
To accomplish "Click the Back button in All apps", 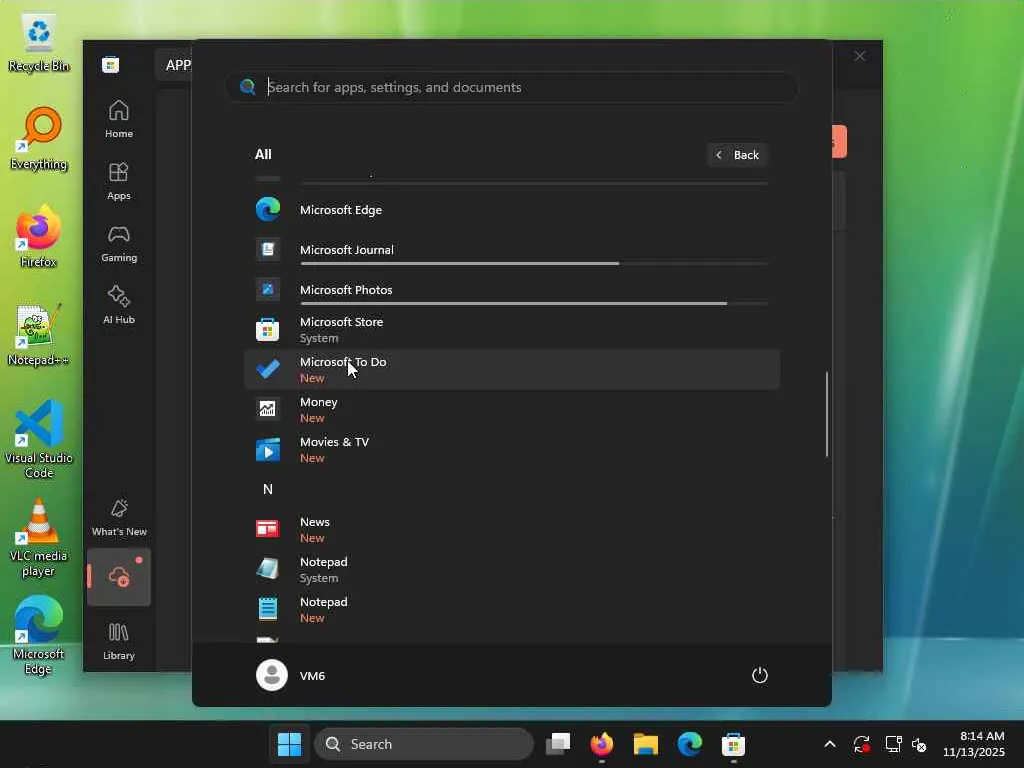I will click(737, 155).
